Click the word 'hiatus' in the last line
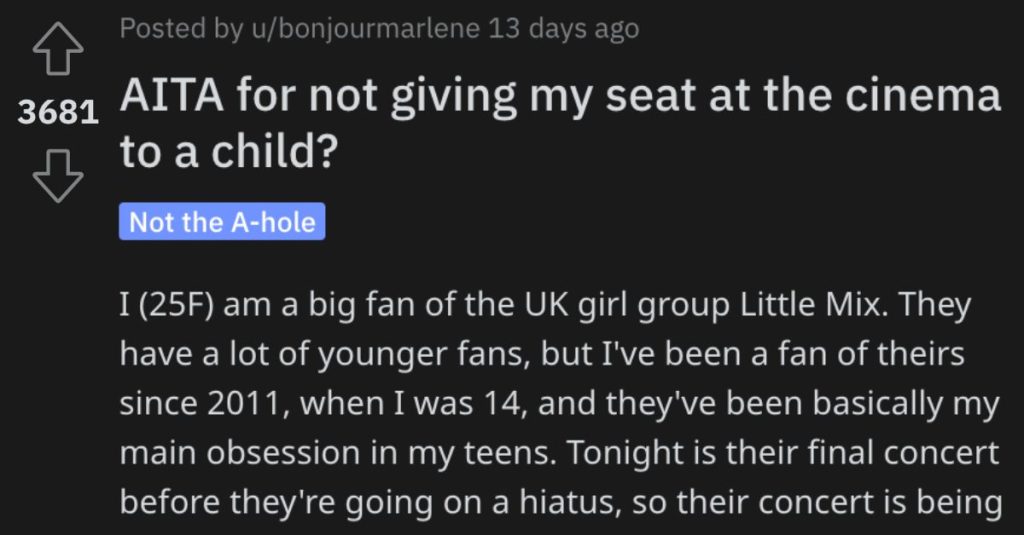The width and height of the screenshot is (1024, 535). click(x=569, y=502)
